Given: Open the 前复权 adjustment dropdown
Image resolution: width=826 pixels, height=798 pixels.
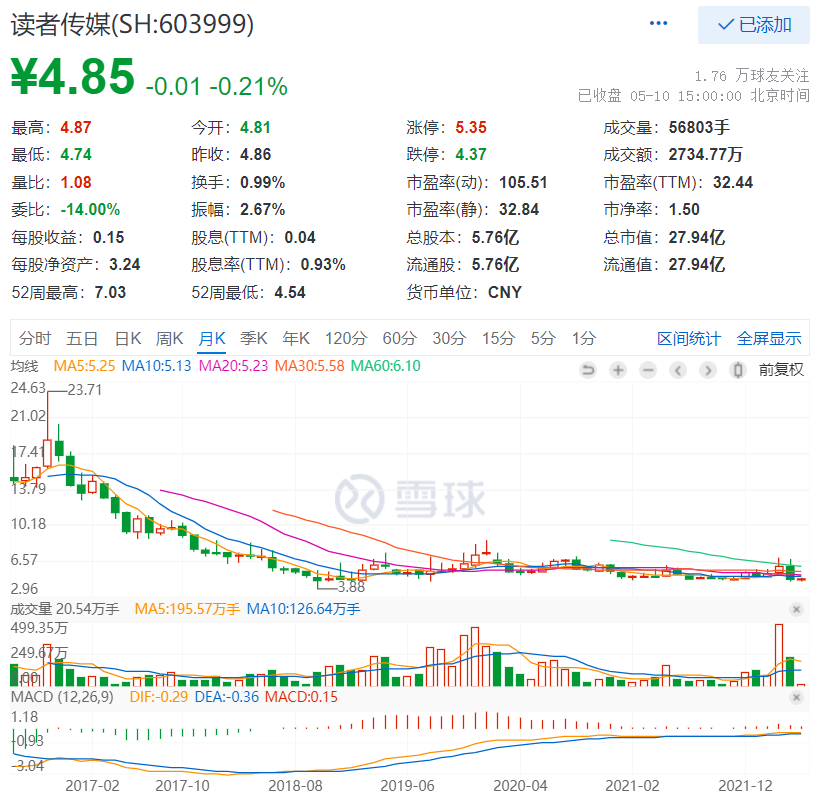Looking at the screenshot, I should click(781, 370).
